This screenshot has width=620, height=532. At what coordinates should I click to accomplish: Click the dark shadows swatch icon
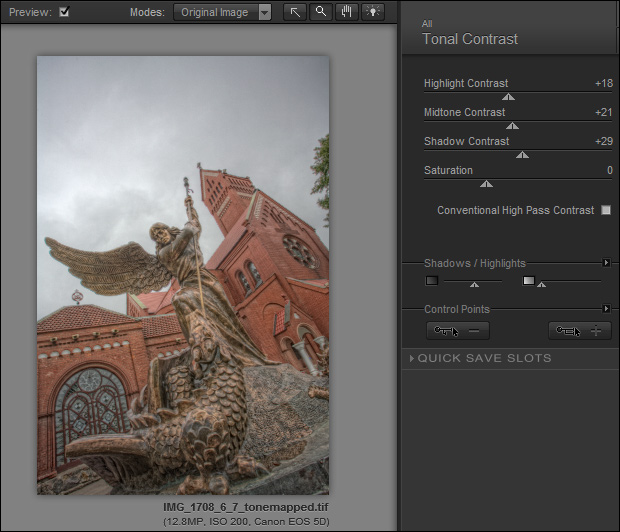(432, 281)
